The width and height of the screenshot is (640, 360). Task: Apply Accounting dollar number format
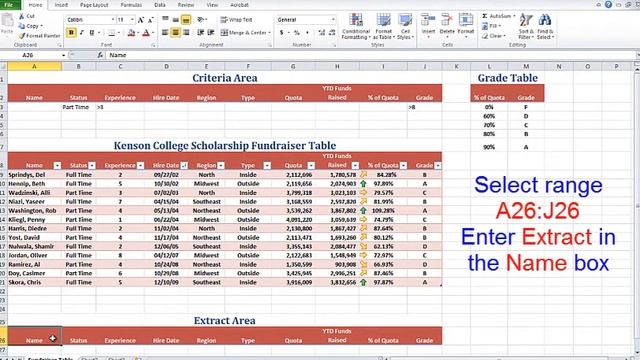click(x=281, y=32)
